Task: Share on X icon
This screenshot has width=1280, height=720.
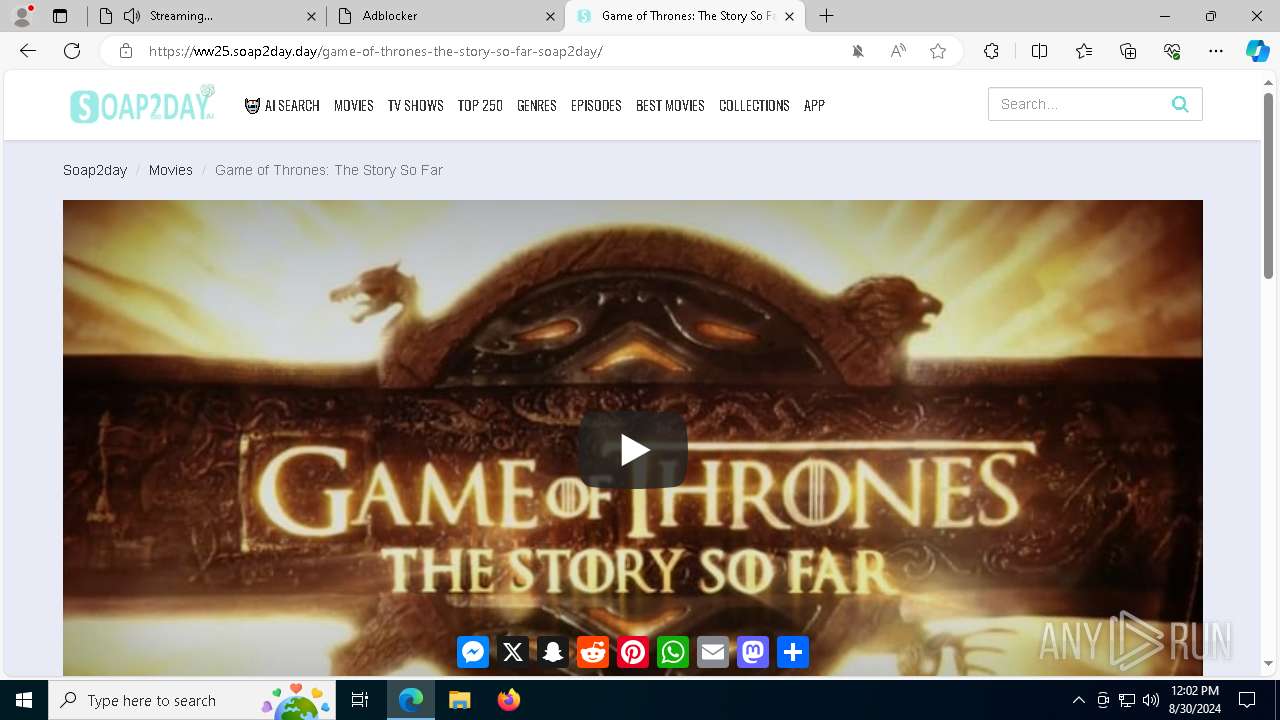Action: [513, 652]
